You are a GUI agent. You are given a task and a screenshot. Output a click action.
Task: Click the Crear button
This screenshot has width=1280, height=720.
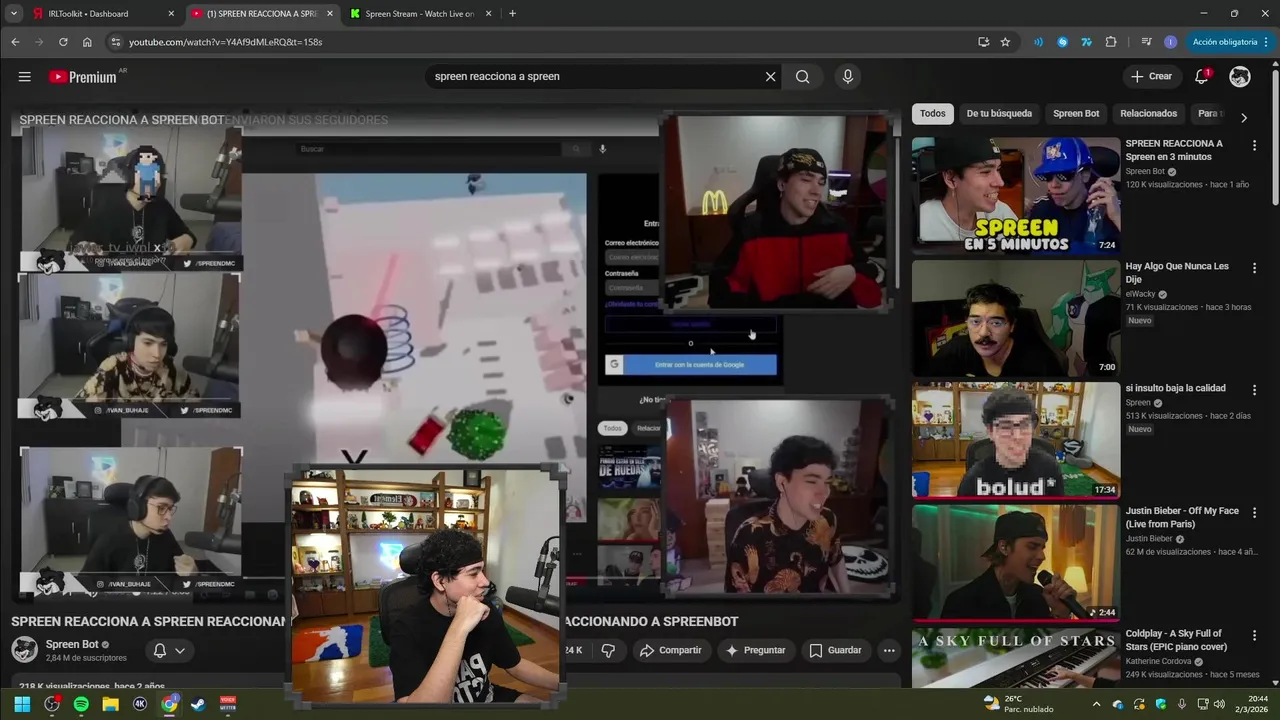[x=1151, y=77]
